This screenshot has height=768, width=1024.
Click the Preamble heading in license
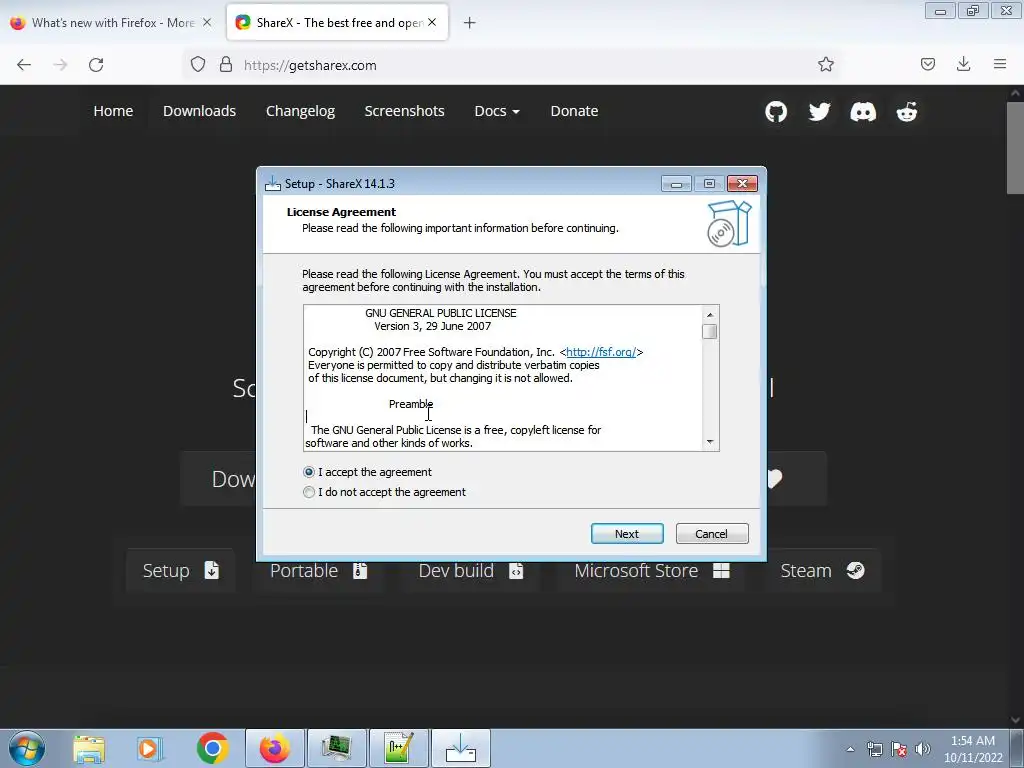(411, 404)
